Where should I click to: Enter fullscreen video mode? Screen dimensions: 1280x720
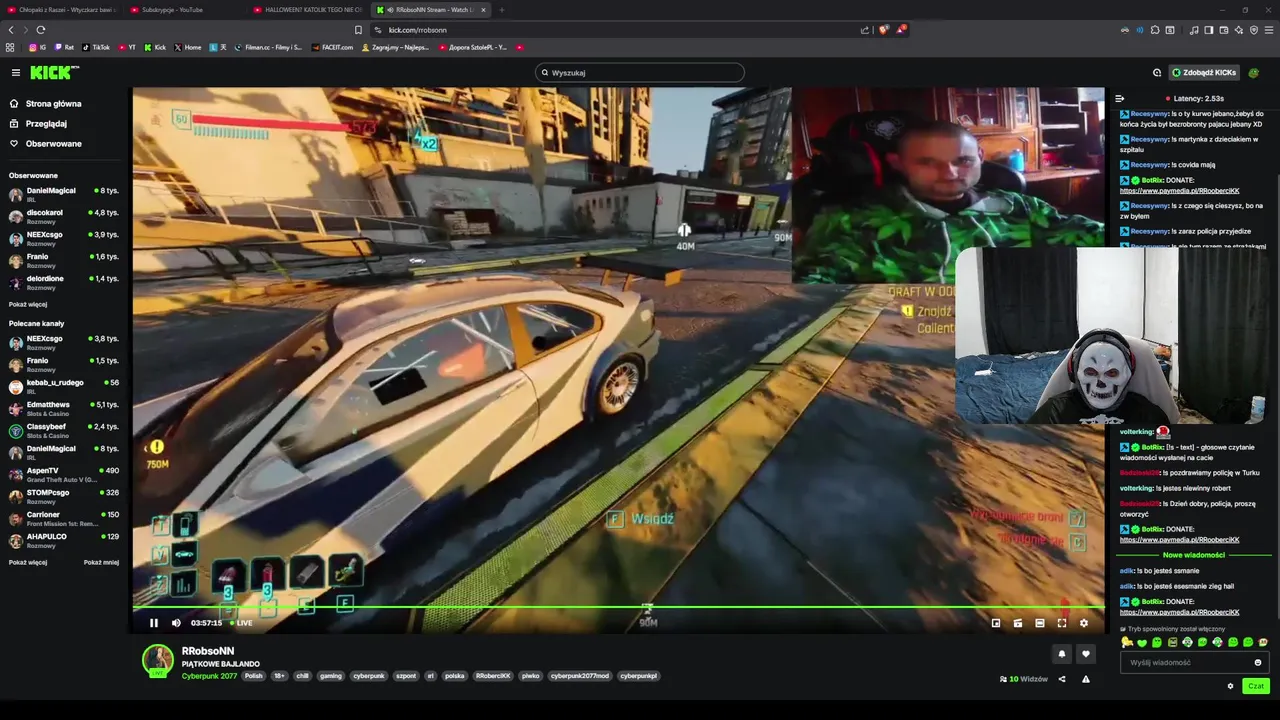point(1062,623)
